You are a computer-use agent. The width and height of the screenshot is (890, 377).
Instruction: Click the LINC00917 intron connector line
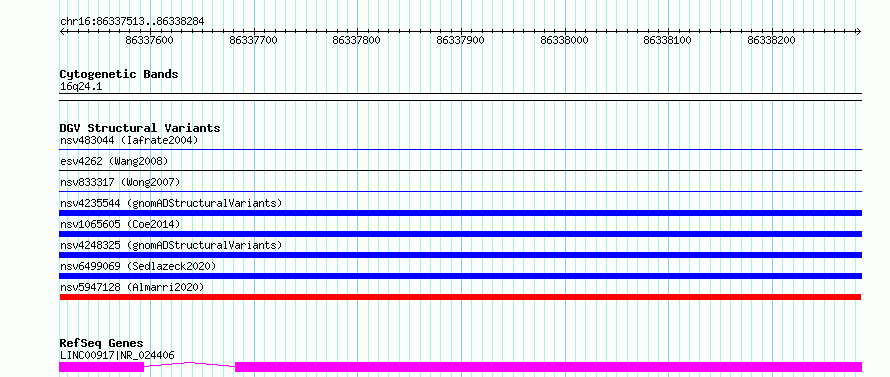[190, 364]
